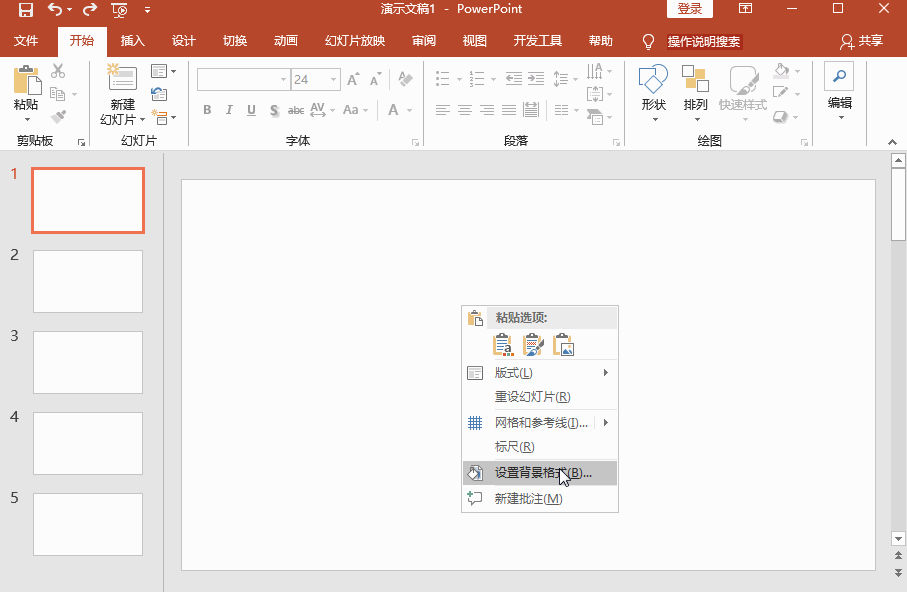Click the 登录 (Sign in) button
Image resolution: width=907 pixels, height=592 pixels.
click(x=689, y=9)
